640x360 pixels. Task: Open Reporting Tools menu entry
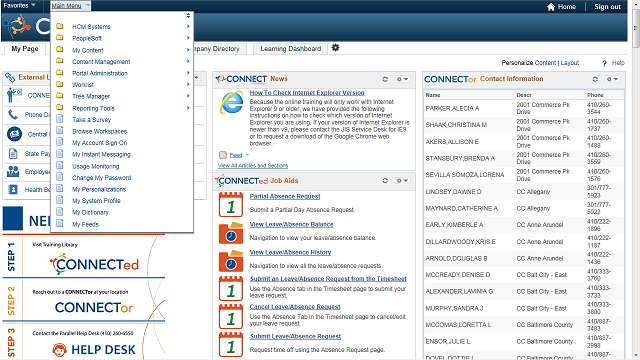93,108
